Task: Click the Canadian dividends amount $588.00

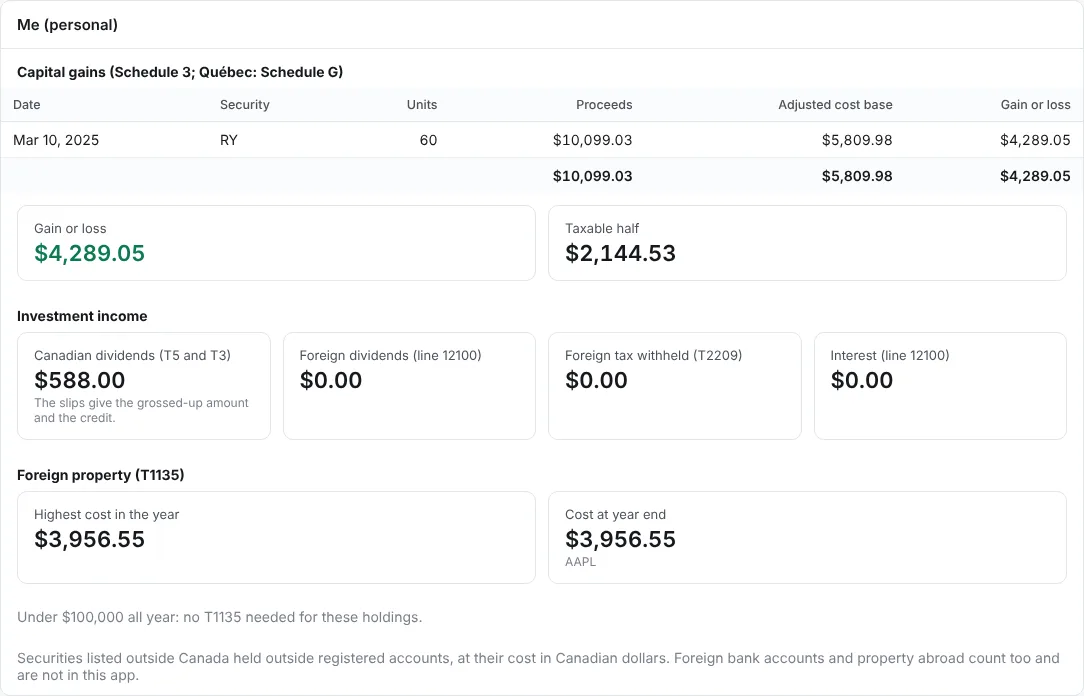Action: click(80, 380)
